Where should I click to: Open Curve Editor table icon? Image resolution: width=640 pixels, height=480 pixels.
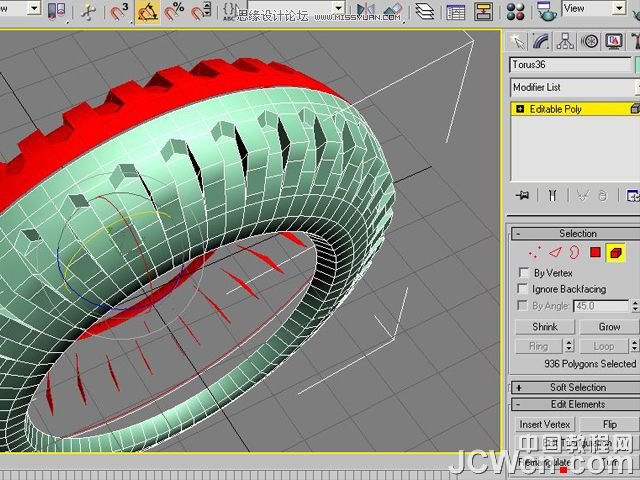[456, 12]
